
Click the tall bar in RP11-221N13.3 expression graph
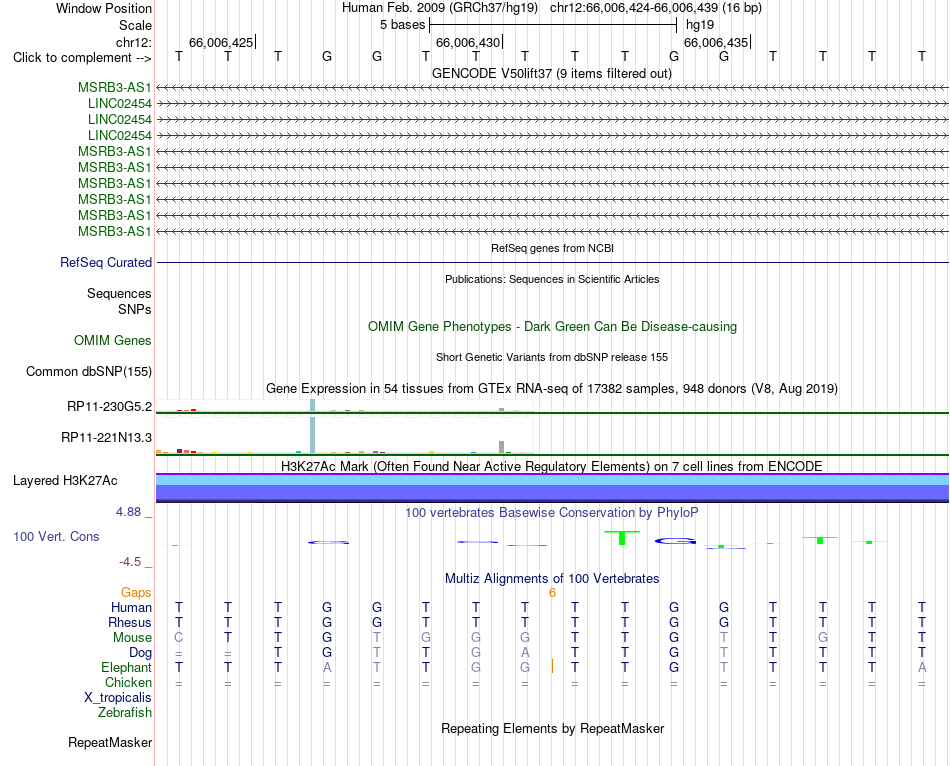313,437
